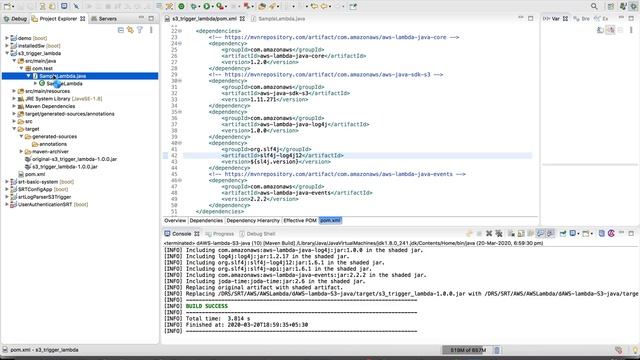Image resolution: width=640 pixels, height=360 pixels.
Task: Switch to the Breakpoints view tab
Action: [x=582, y=19]
